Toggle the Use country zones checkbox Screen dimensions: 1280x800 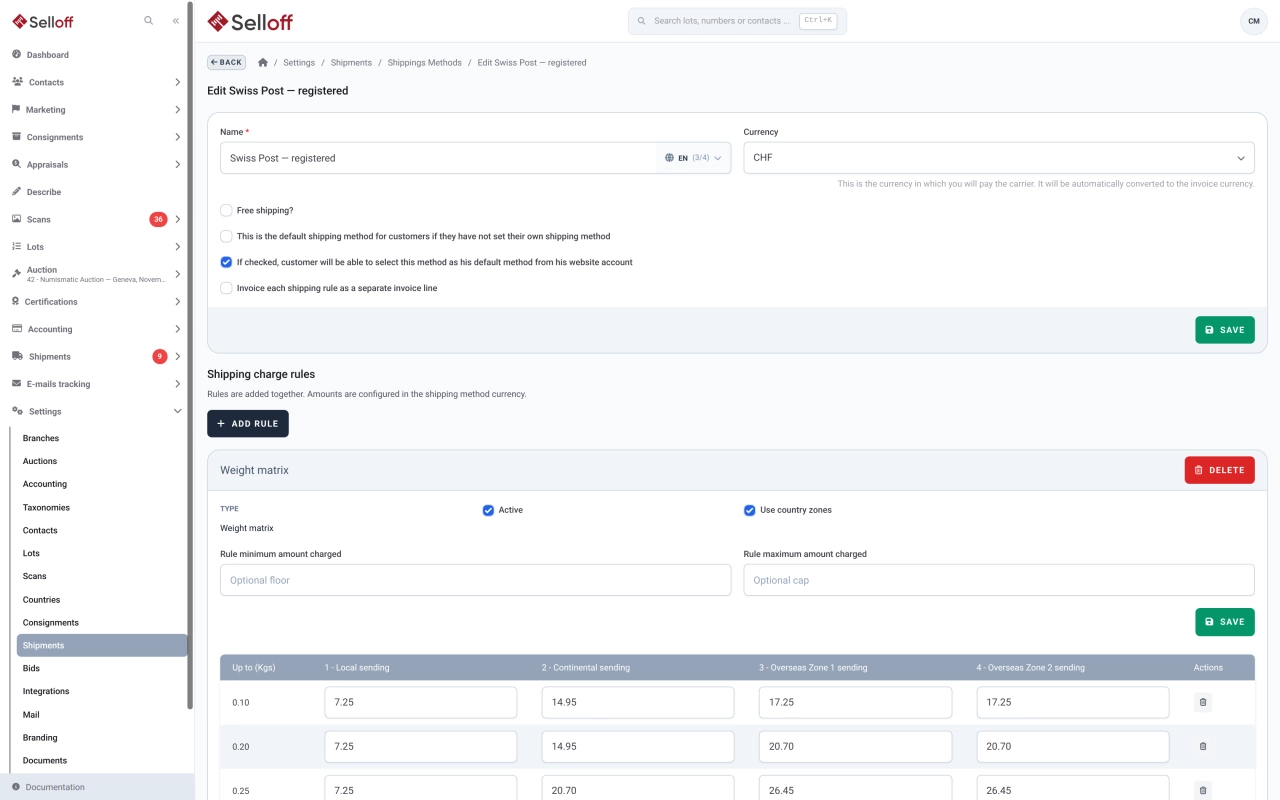pos(750,510)
